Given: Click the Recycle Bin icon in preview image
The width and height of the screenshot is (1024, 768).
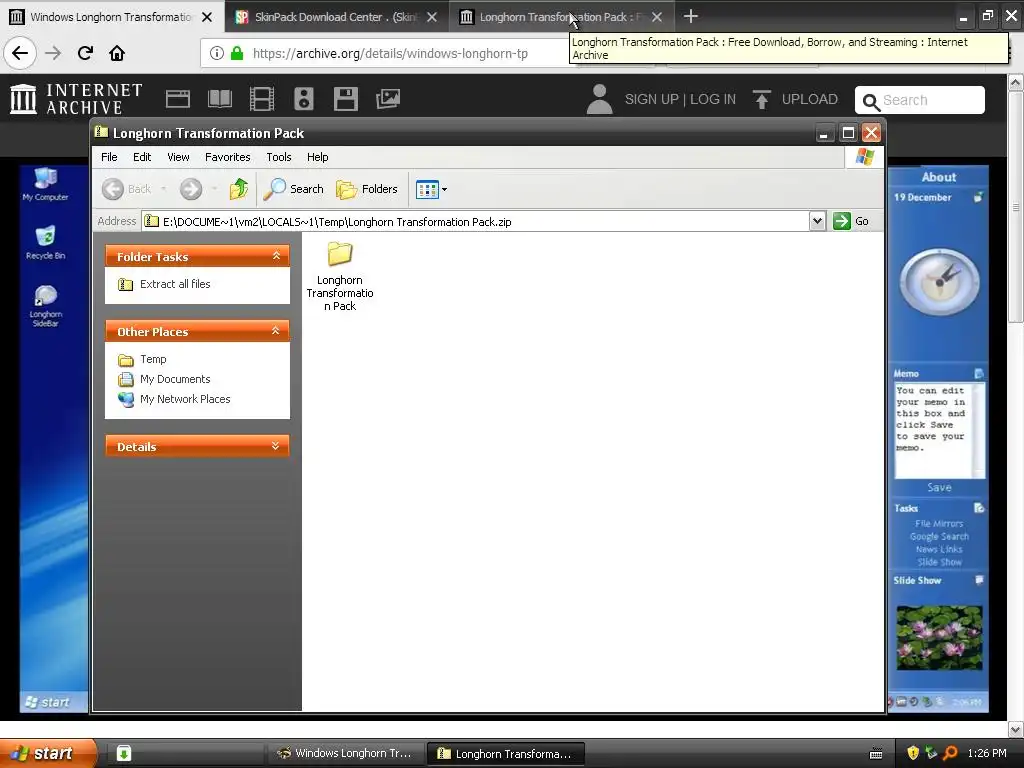Looking at the screenshot, I should (45, 243).
